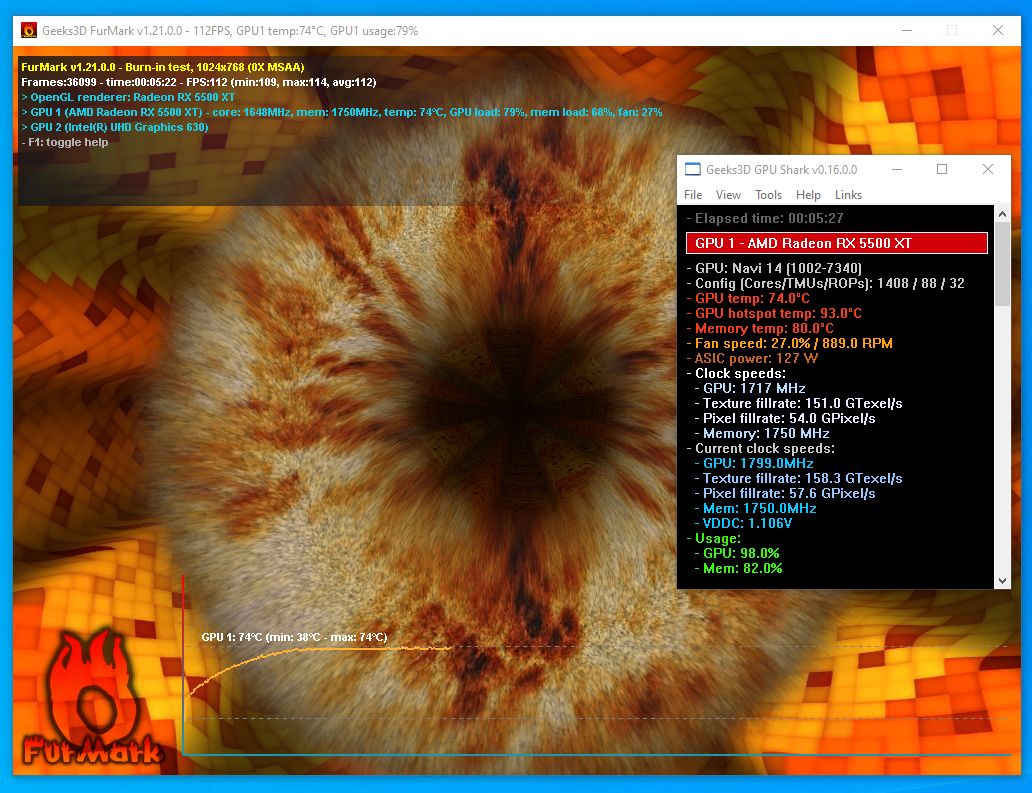The image size is (1032, 793).
Task: Click the green 'Usage:' heading
Action: pos(713,538)
